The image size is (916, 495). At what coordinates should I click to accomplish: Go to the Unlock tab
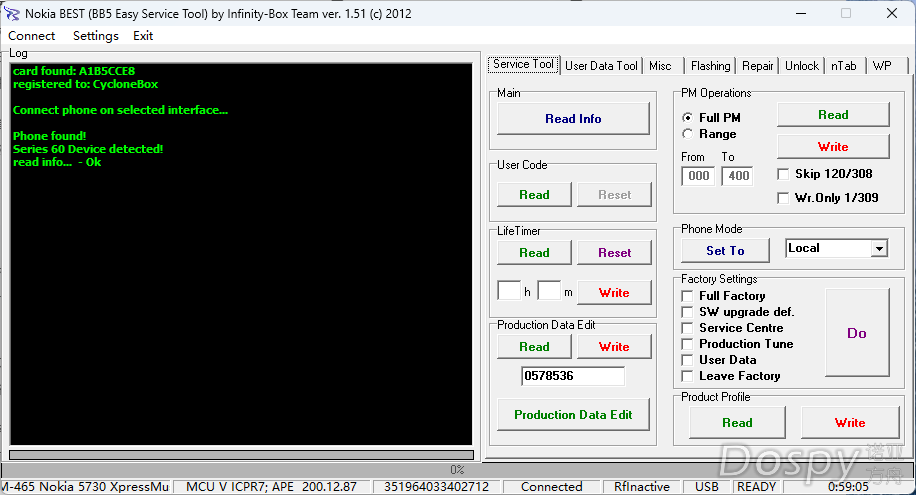(802, 65)
